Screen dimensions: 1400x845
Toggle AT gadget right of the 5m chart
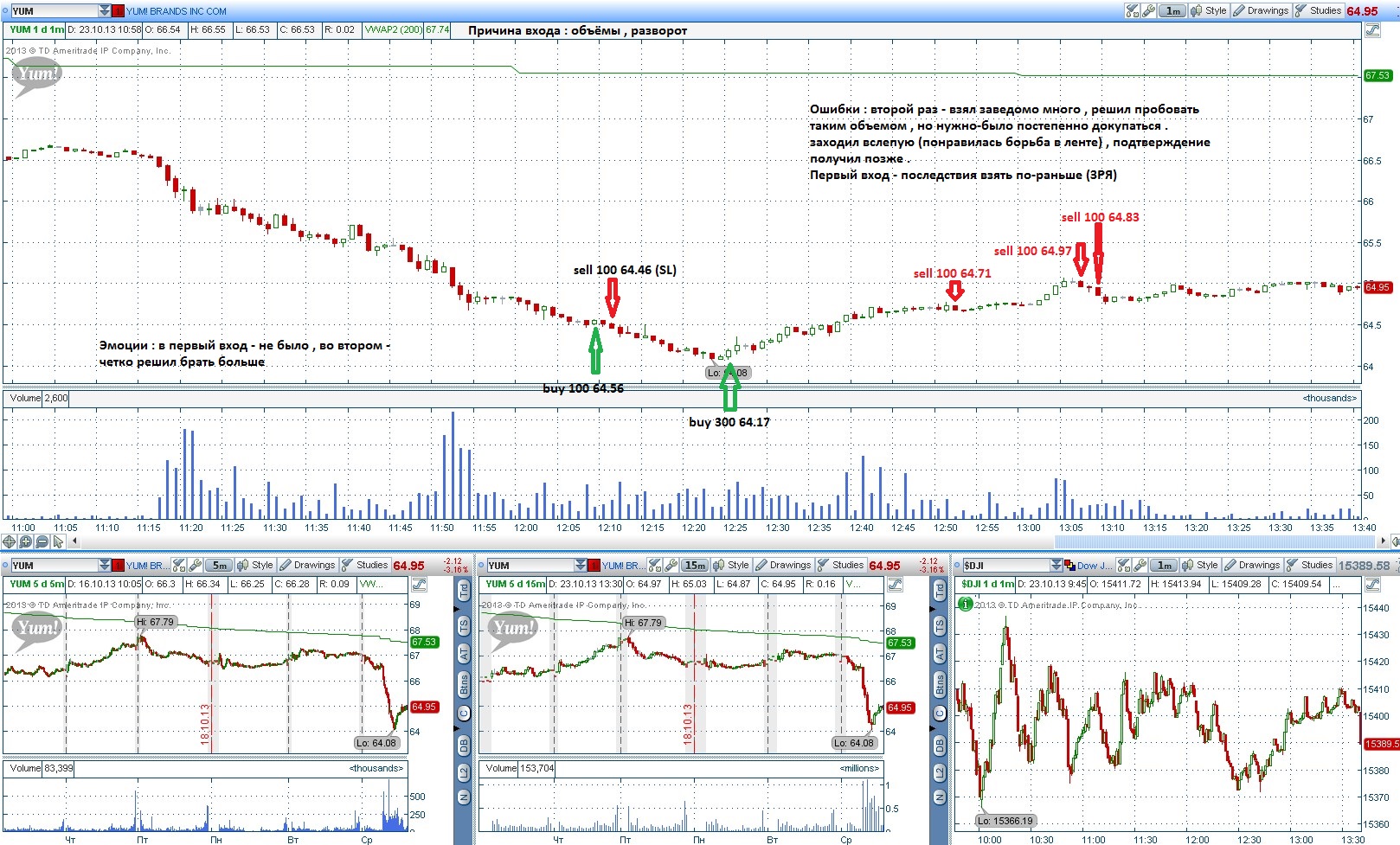tap(464, 655)
